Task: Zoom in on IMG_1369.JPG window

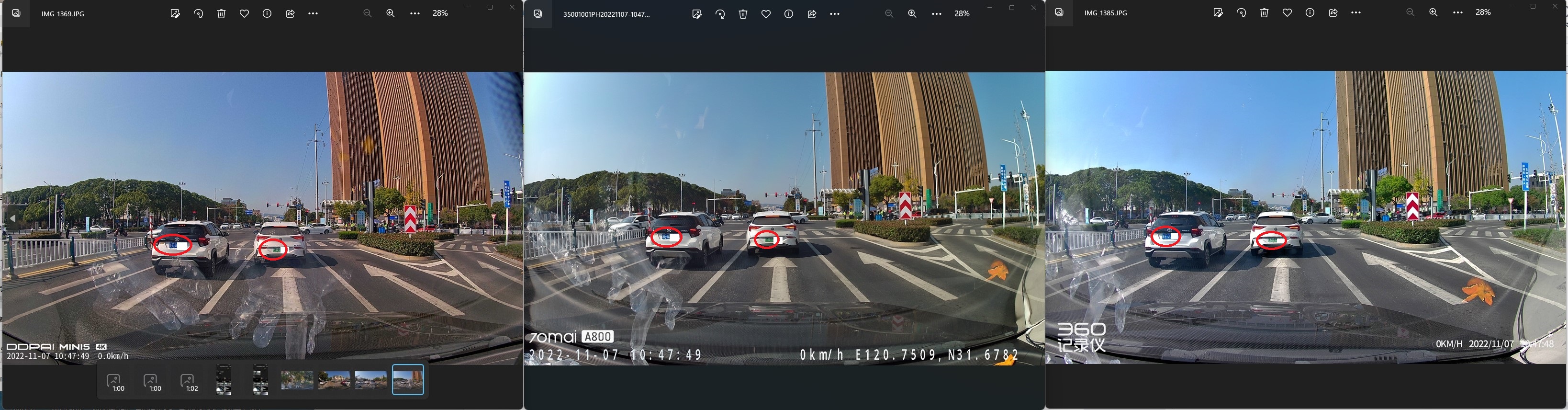Action: (x=391, y=13)
